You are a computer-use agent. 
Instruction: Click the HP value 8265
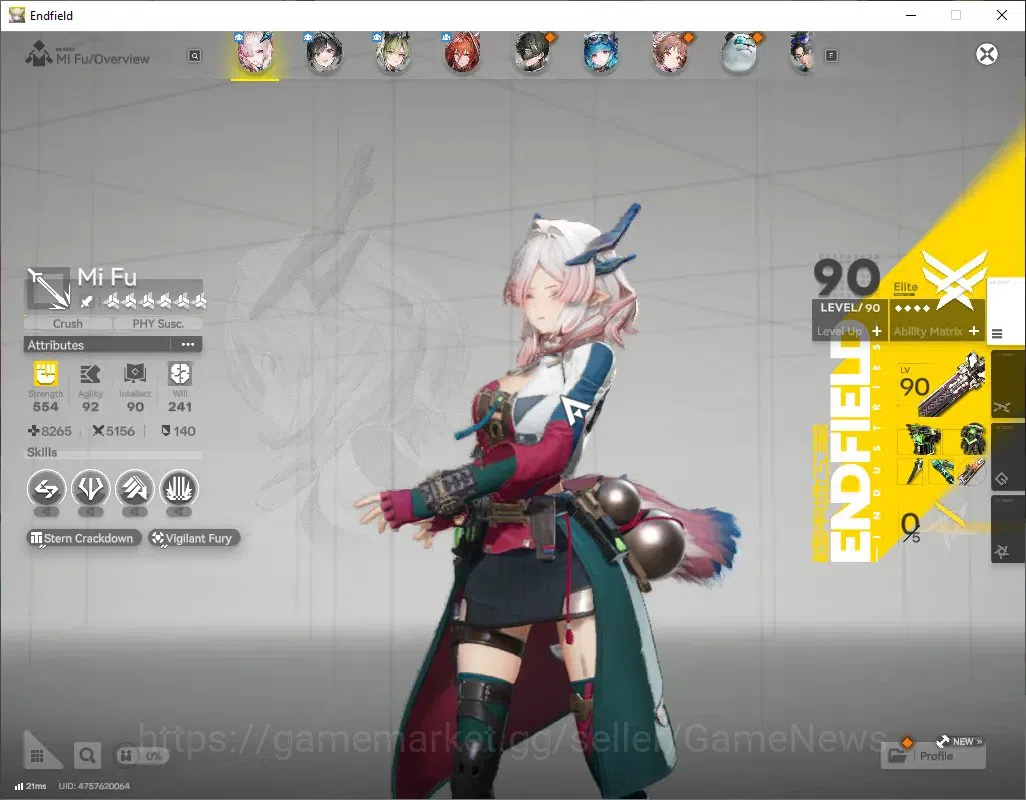tap(50, 431)
